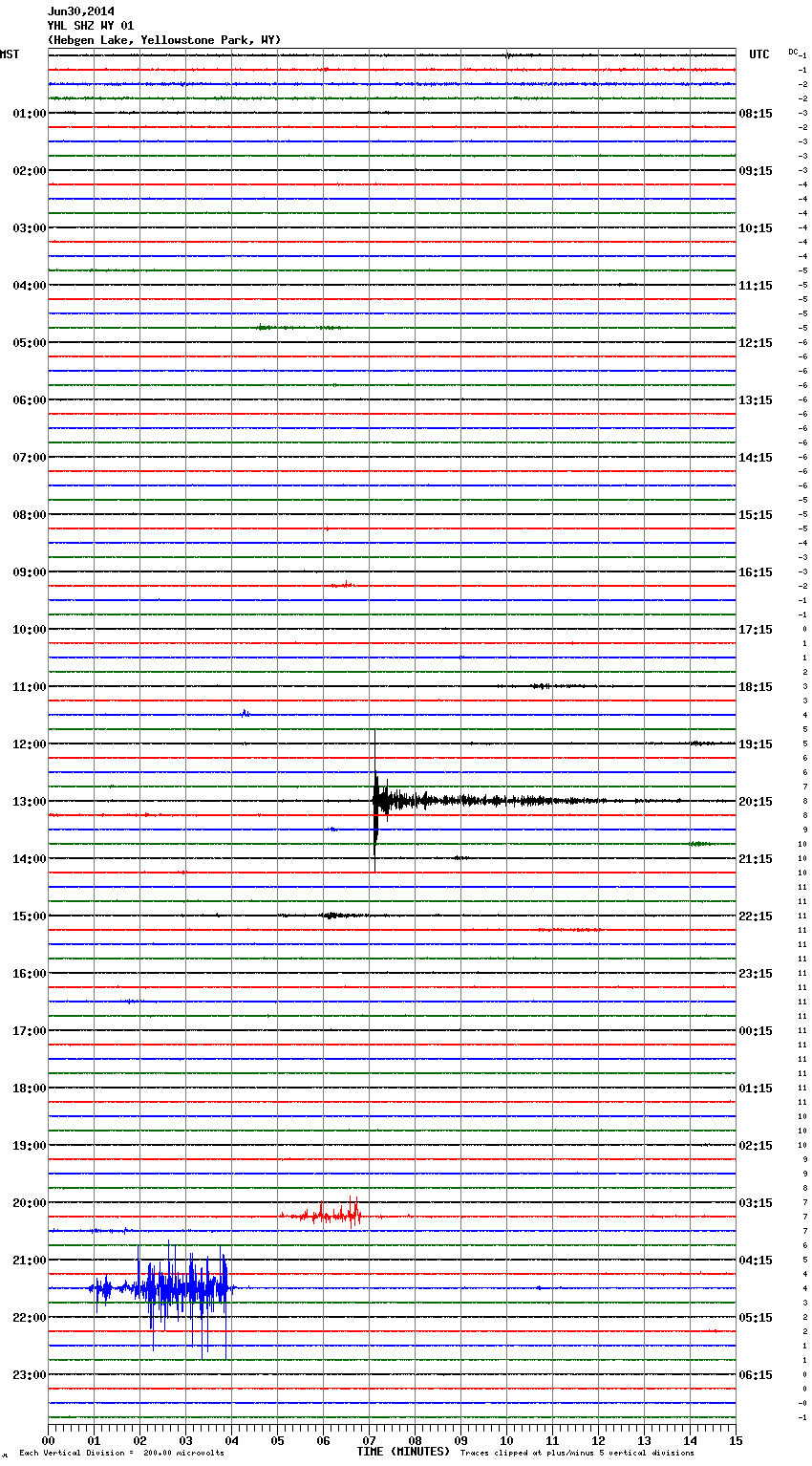Click the 10:15 UTC label

(756, 228)
